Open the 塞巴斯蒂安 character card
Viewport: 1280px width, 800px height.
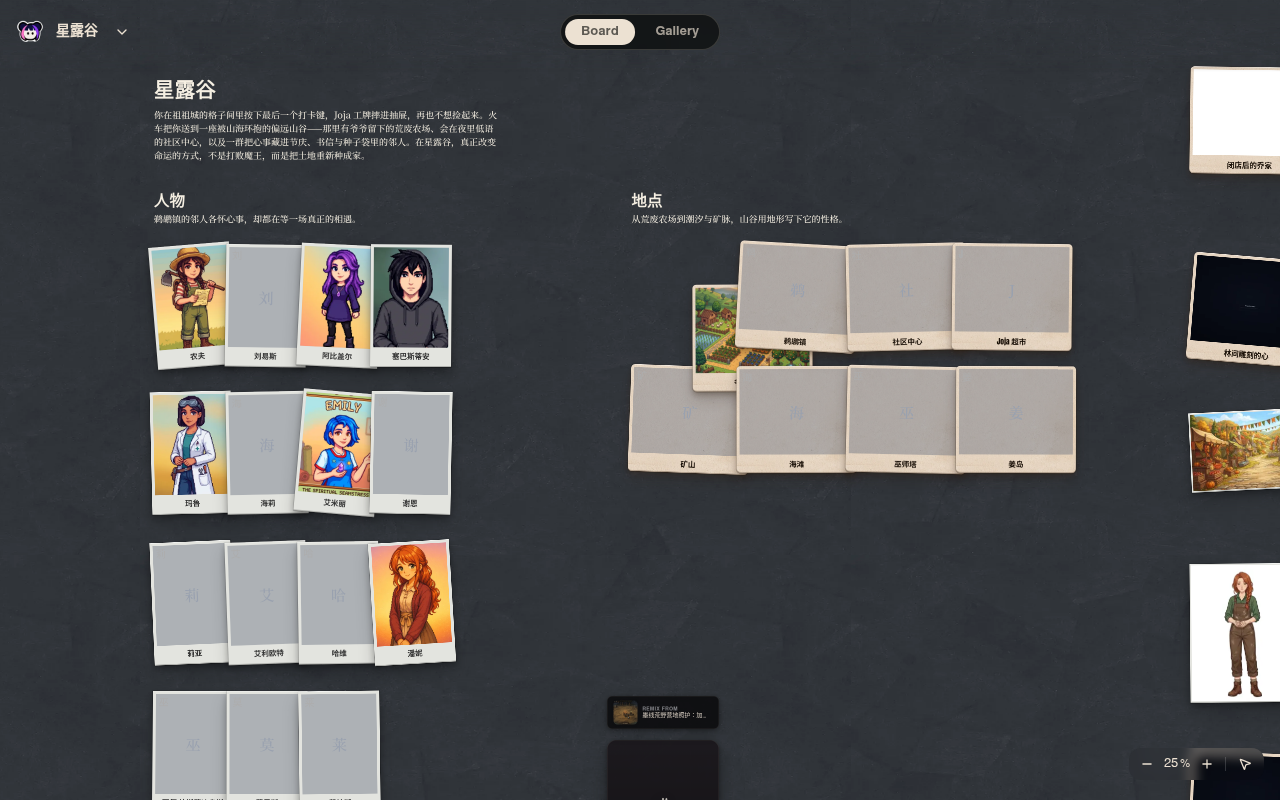[410, 306]
